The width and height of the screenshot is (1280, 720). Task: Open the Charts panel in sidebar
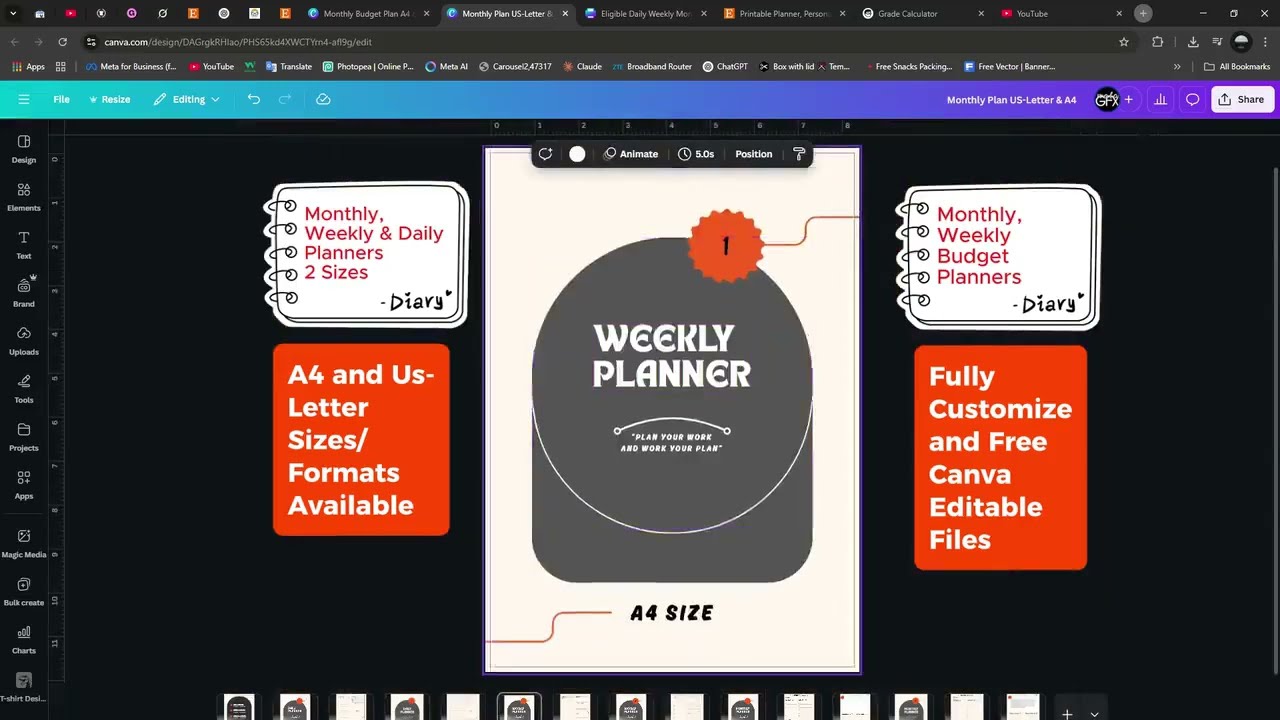pos(24,639)
